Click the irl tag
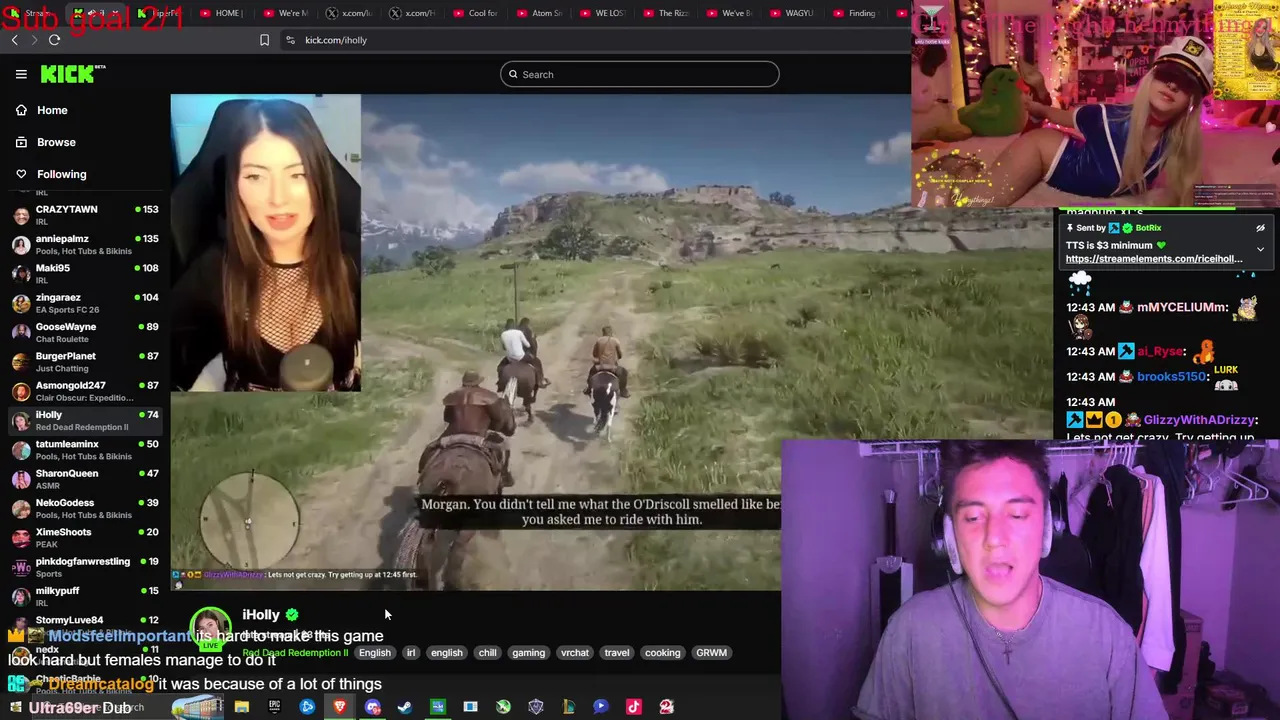The width and height of the screenshot is (1280, 720). click(410, 653)
